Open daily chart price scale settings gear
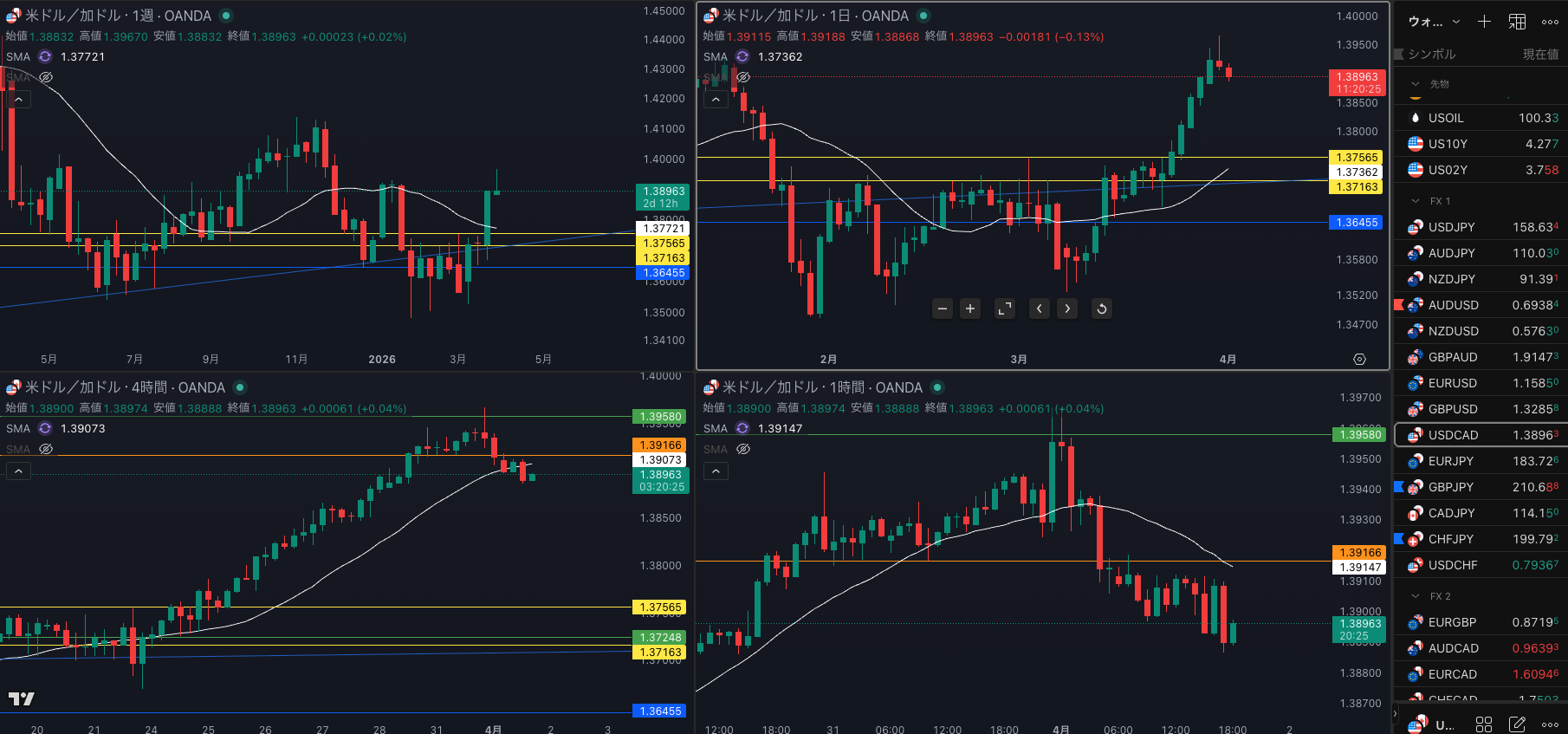Screen dimensions: 1568x734 (x=1359, y=359)
